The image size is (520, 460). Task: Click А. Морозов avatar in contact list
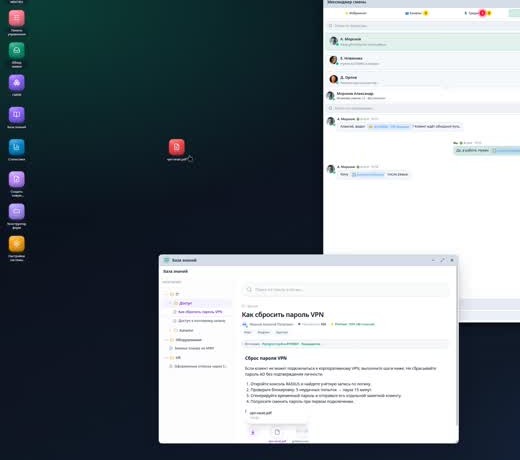(334, 41)
